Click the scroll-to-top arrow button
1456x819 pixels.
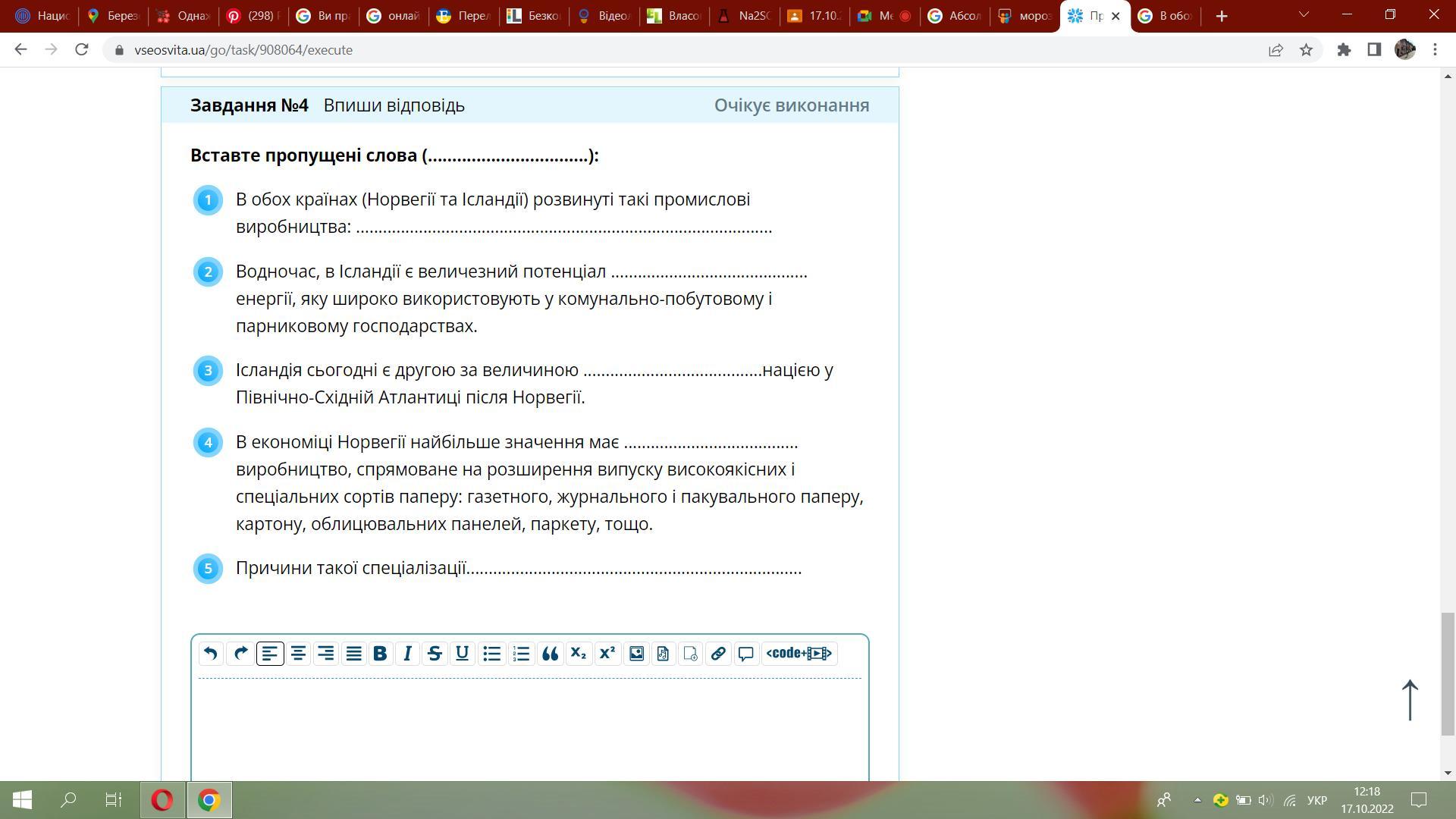1410,699
